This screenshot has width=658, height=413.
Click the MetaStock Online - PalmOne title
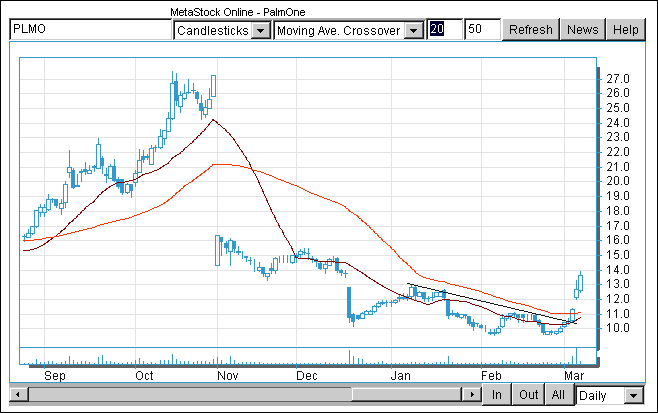[238, 12]
